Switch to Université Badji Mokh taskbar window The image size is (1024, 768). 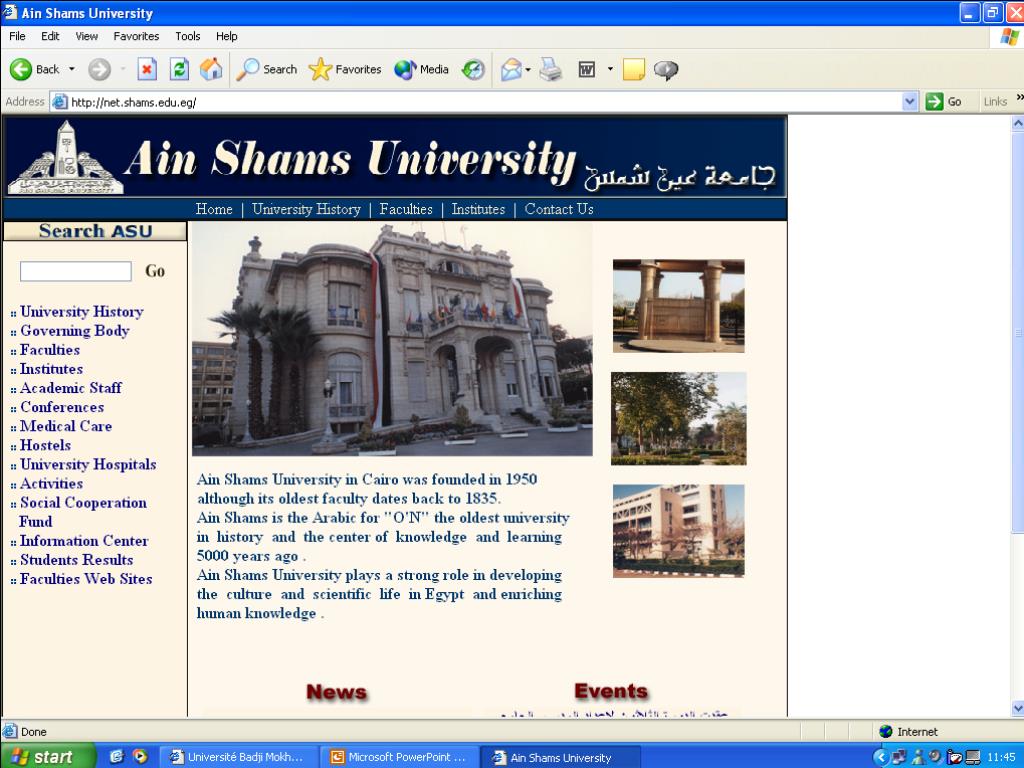click(238, 757)
